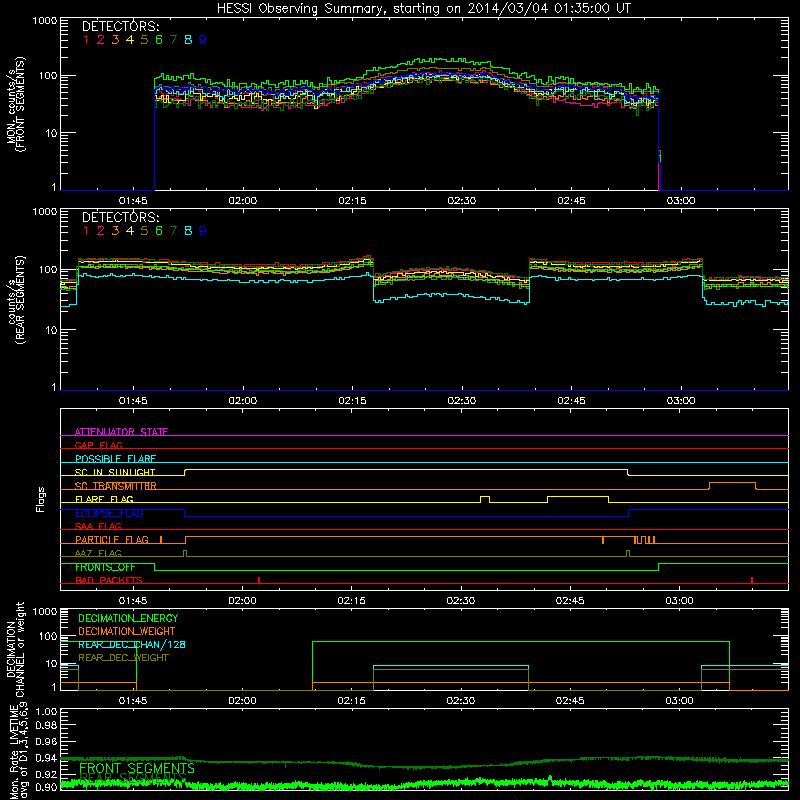Image resolution: width=800 pixels, height=800 pixels.
Task: Click the ATTENUATOR_STATE flag label
Action: [x=121, y=432]
